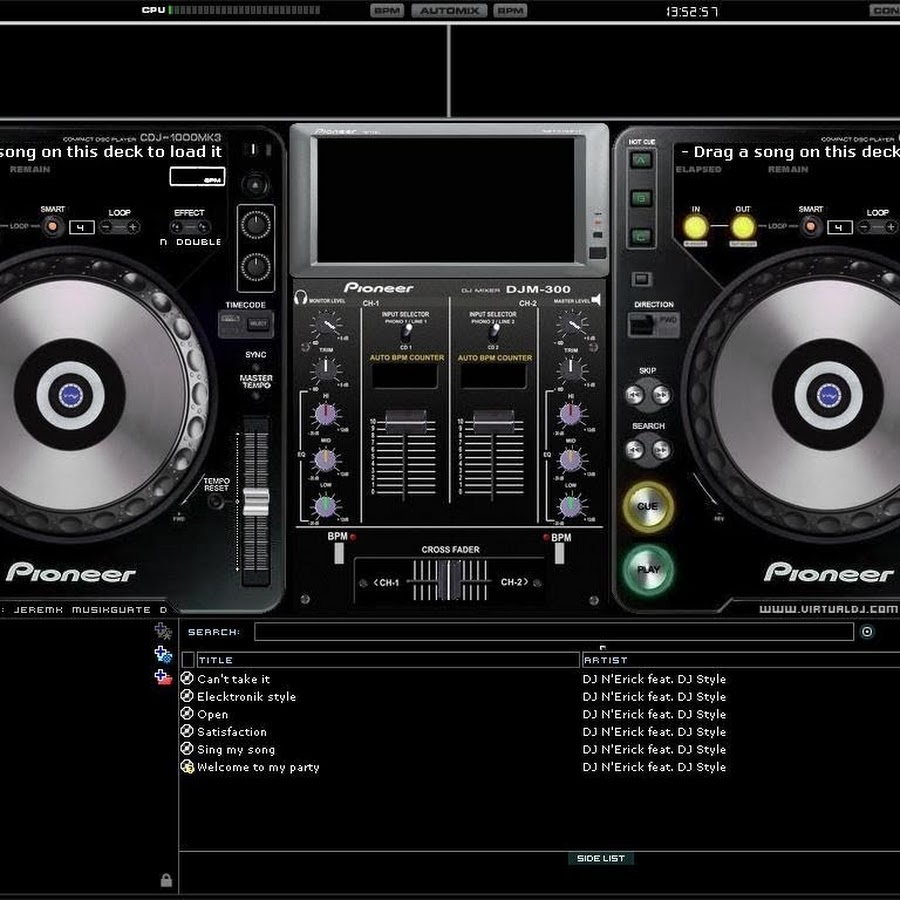Click the CH-1 MID EQ knob

click(x=325, y=460)
